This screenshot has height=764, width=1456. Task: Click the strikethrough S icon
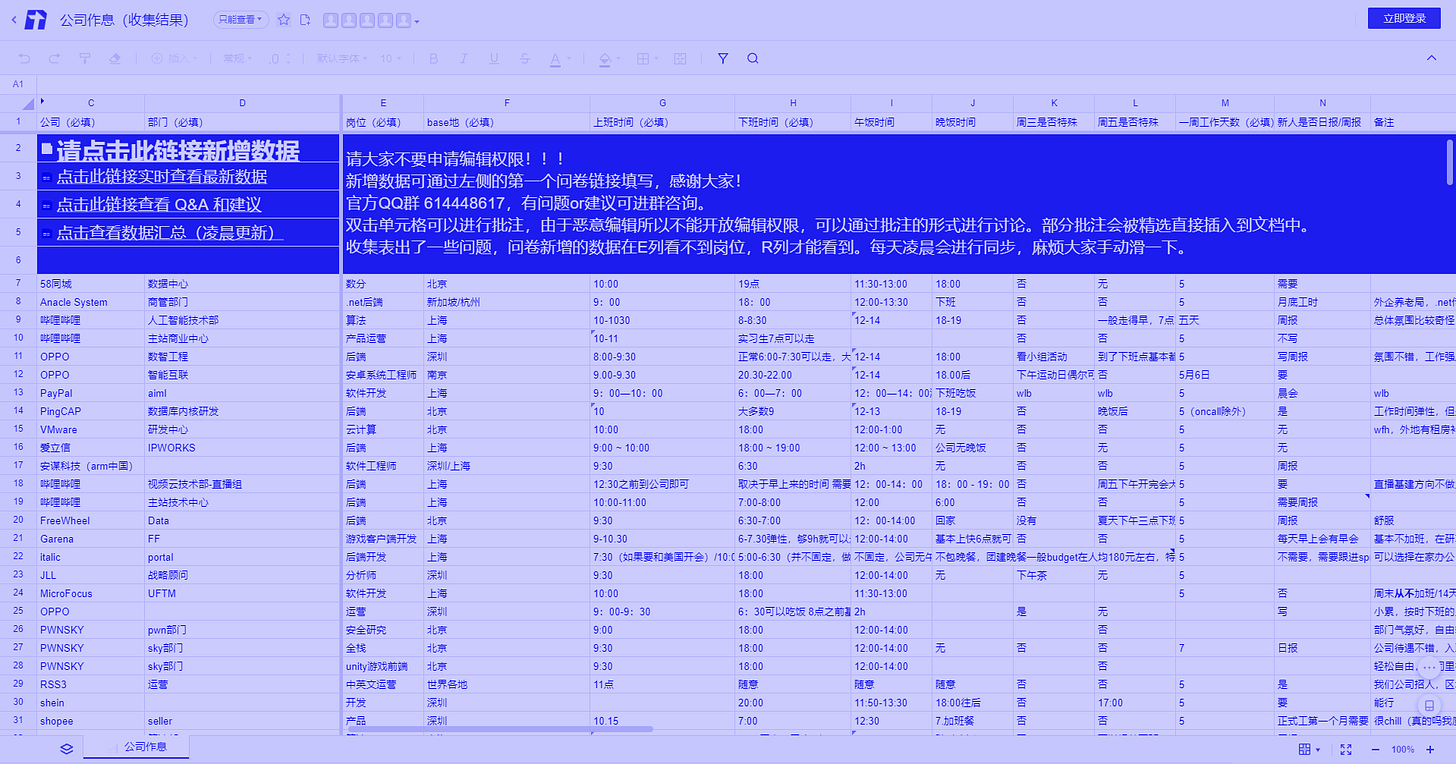(525, 59)
